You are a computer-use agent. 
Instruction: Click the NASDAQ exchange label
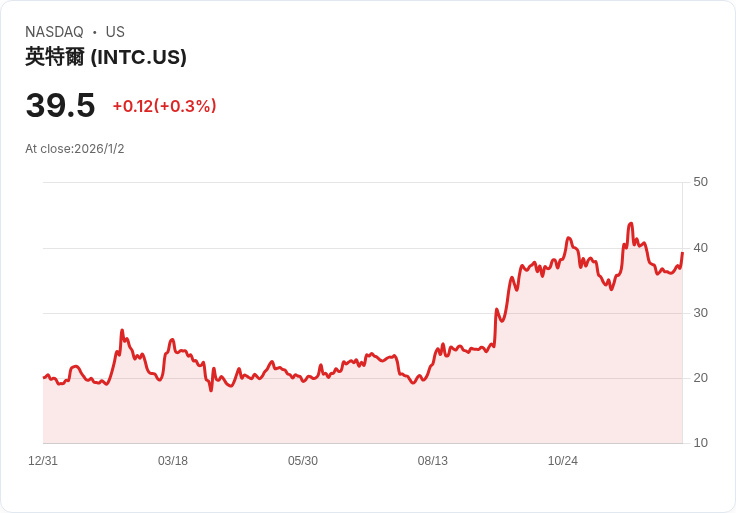pos(54,32)
